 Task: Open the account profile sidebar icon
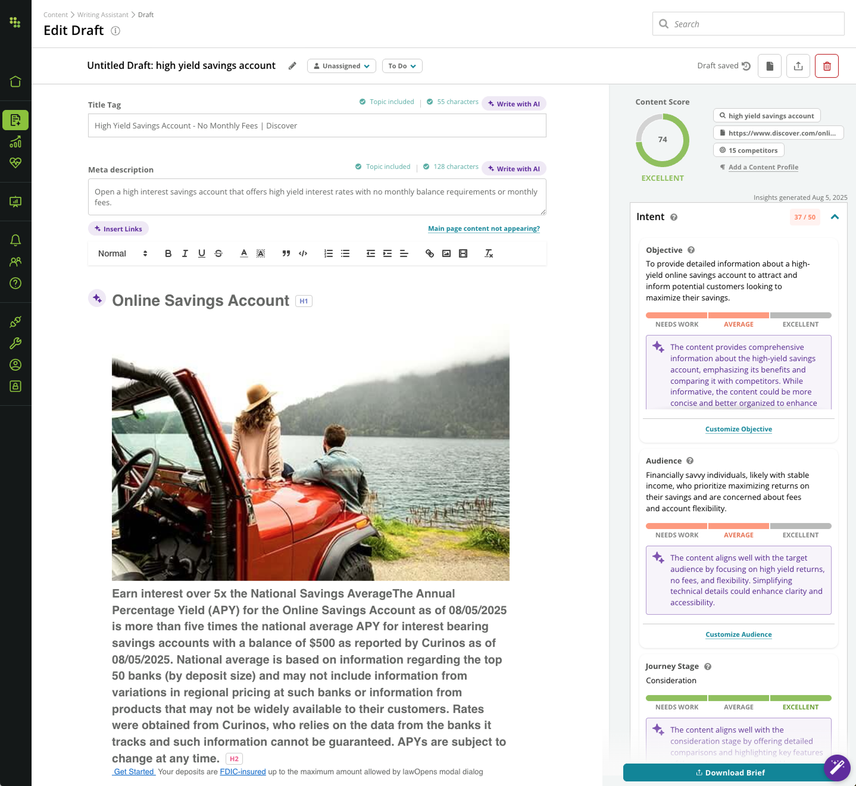click(15, 365)
